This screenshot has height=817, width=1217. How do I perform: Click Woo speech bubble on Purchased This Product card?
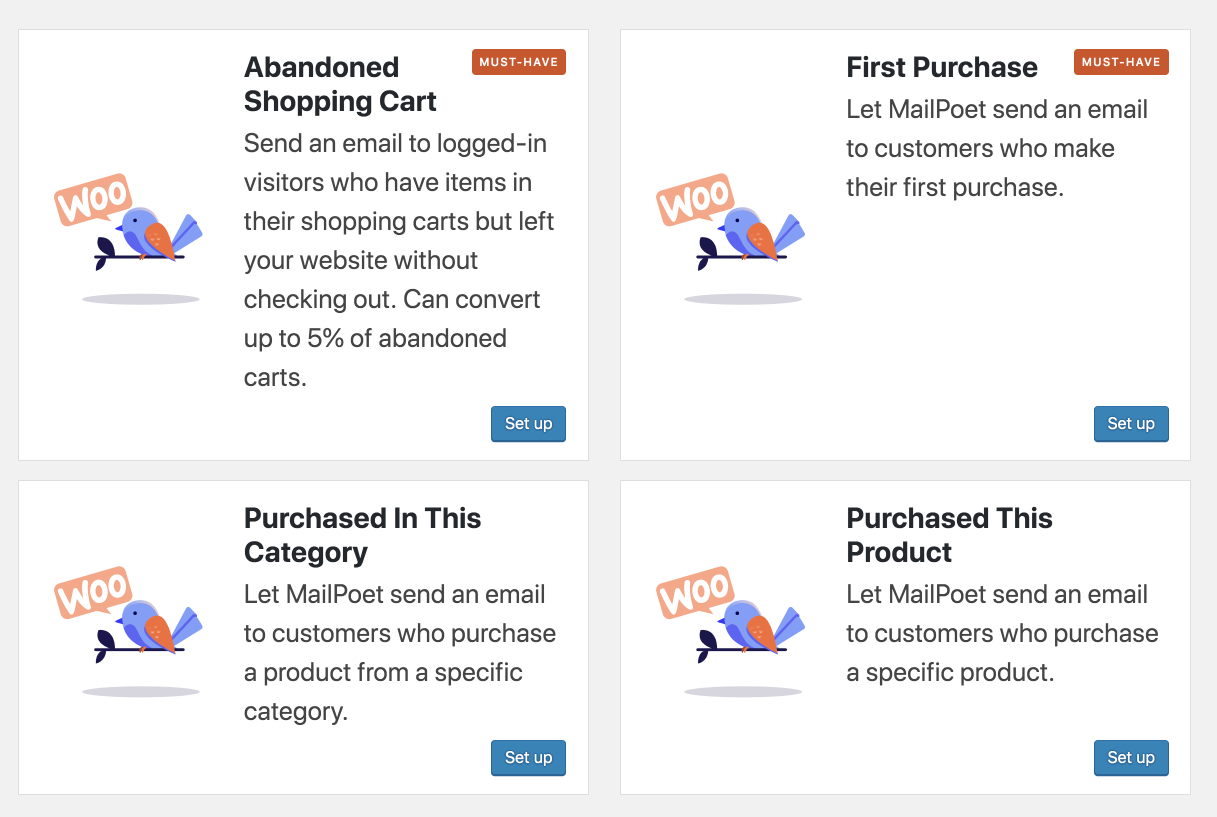[x=695, y=592]
